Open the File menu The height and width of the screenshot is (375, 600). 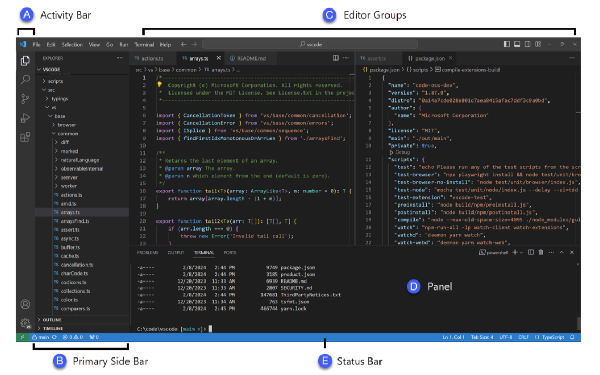36,44
